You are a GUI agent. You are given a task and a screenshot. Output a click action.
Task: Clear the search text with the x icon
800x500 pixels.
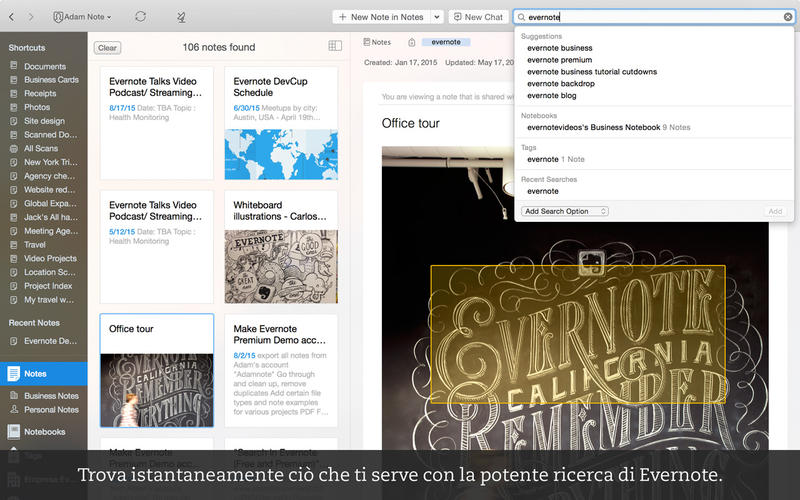tap(788, 17)
